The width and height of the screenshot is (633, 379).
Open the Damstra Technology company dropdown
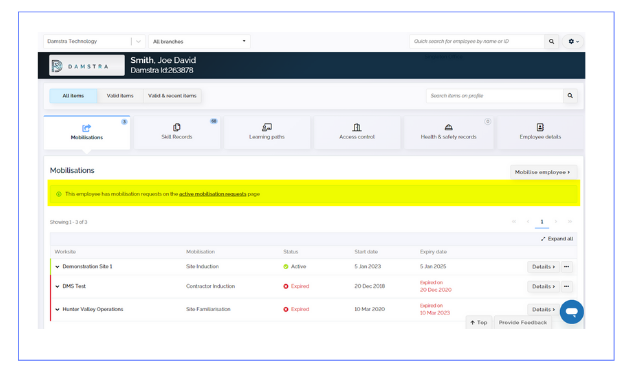tap(94, 42)
